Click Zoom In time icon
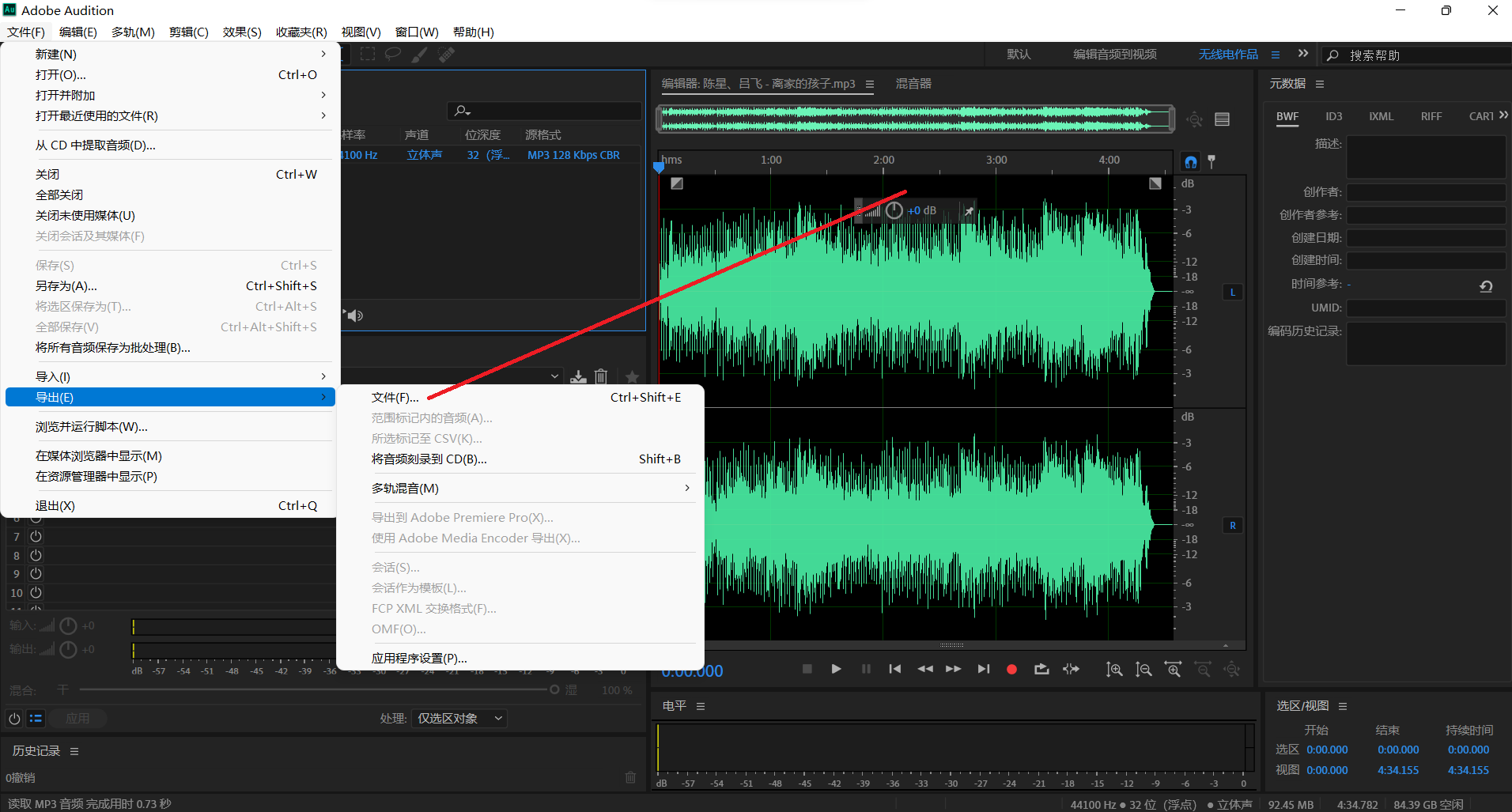1512x812 pixels. coord(1174,670)
